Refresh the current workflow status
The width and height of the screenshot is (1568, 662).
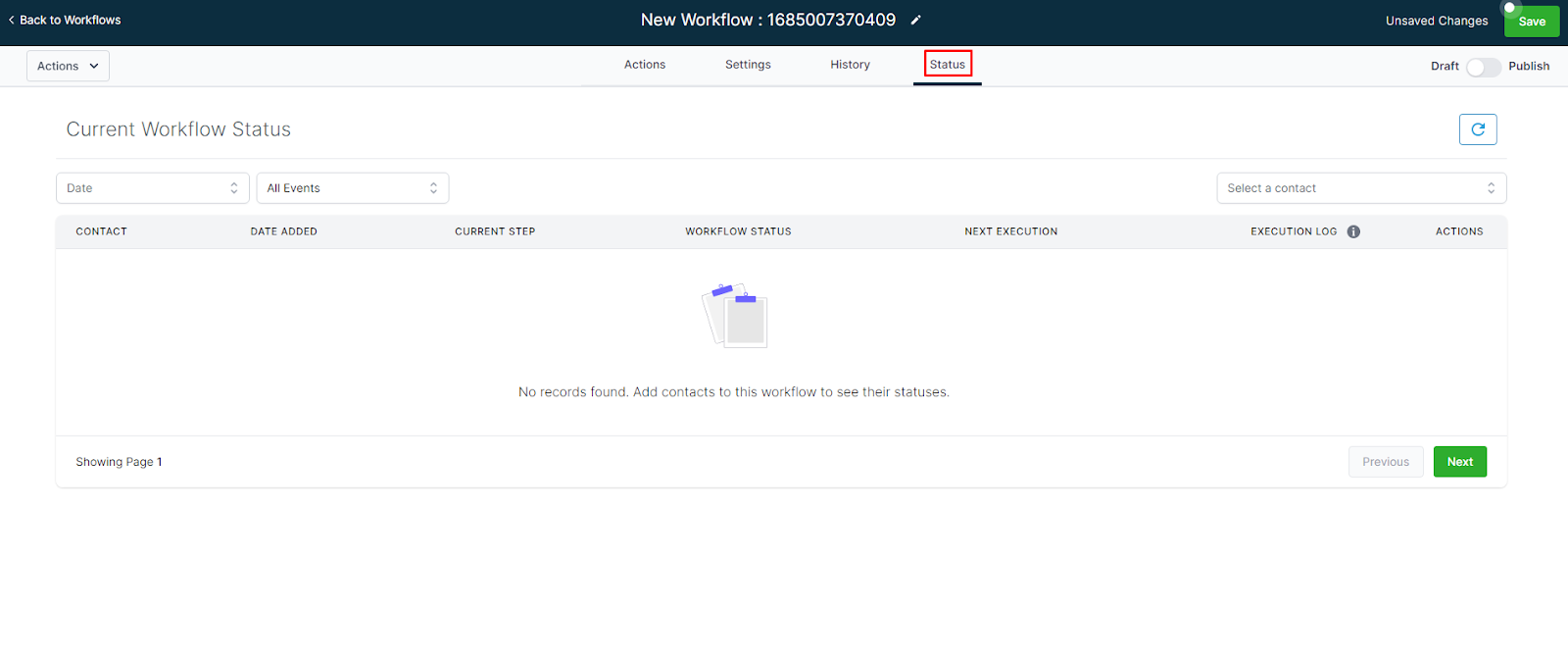click(x=1478, y=129)
